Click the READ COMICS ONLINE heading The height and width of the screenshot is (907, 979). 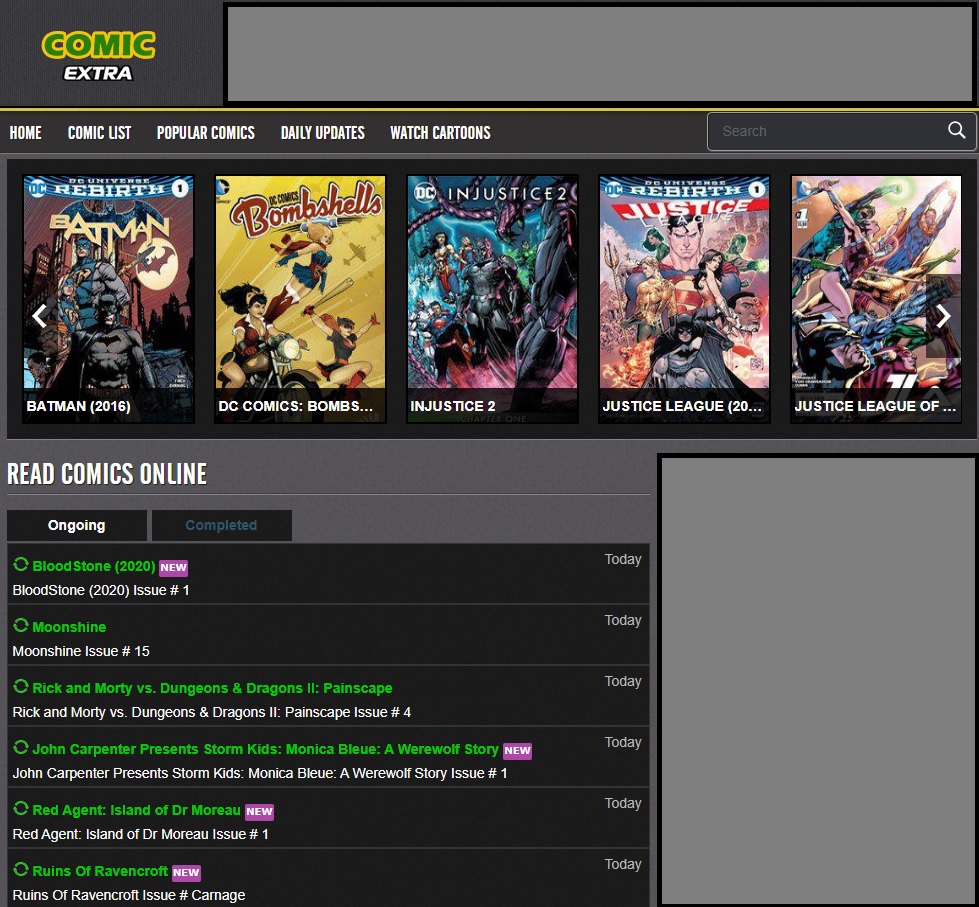coord(107,474)
